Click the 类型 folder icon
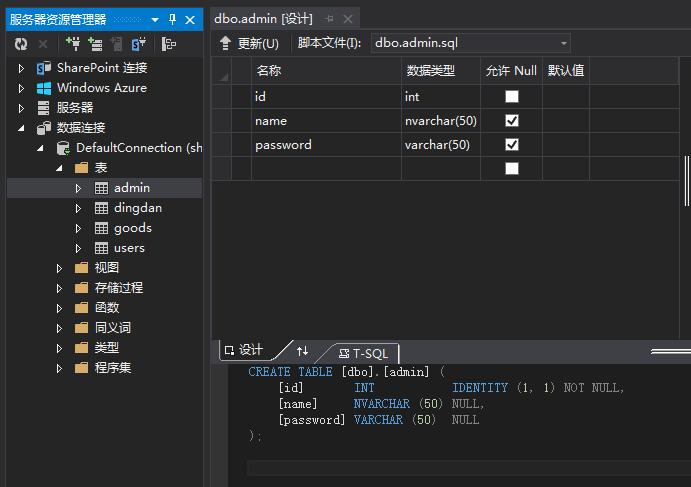 (x=82, y=348)
